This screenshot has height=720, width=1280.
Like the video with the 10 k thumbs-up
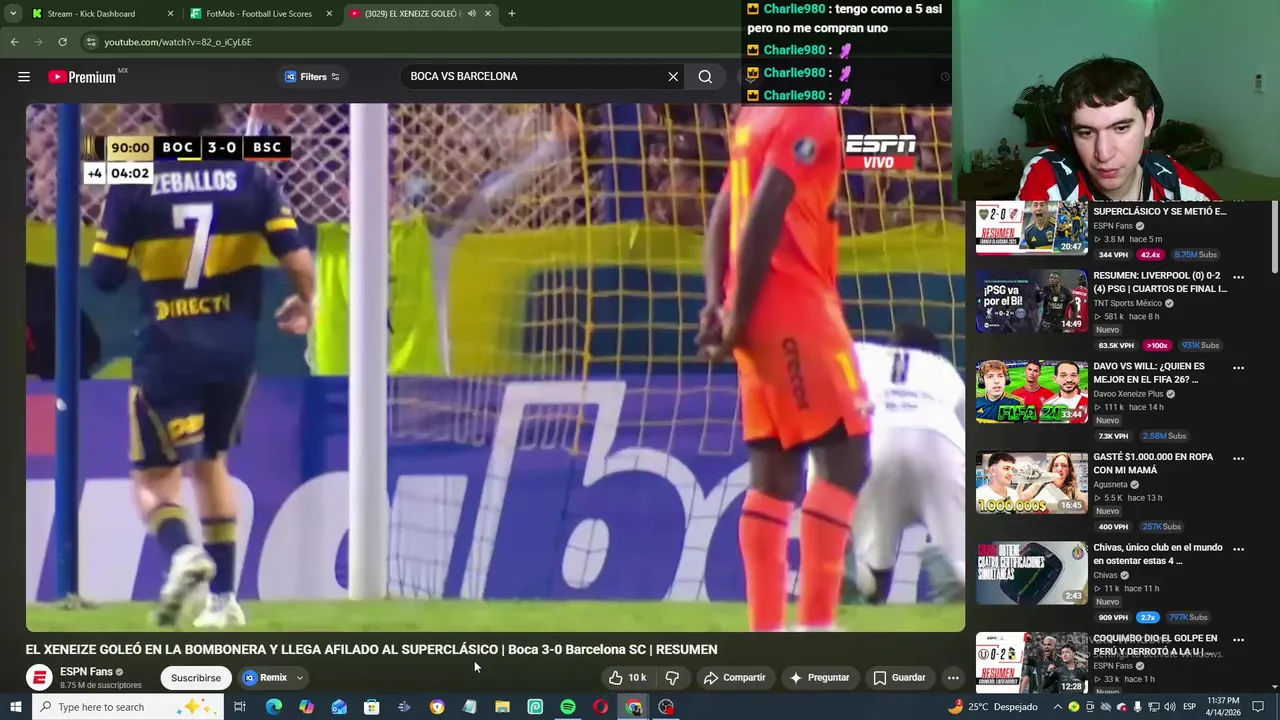click(x=627, y=678)
